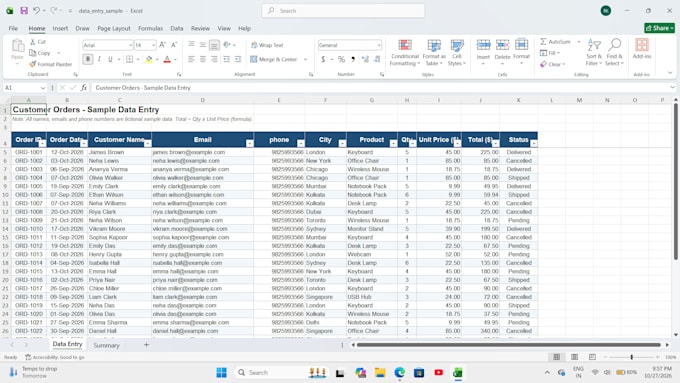
Task: Open Find & Select
Action: tap(614, 52)
